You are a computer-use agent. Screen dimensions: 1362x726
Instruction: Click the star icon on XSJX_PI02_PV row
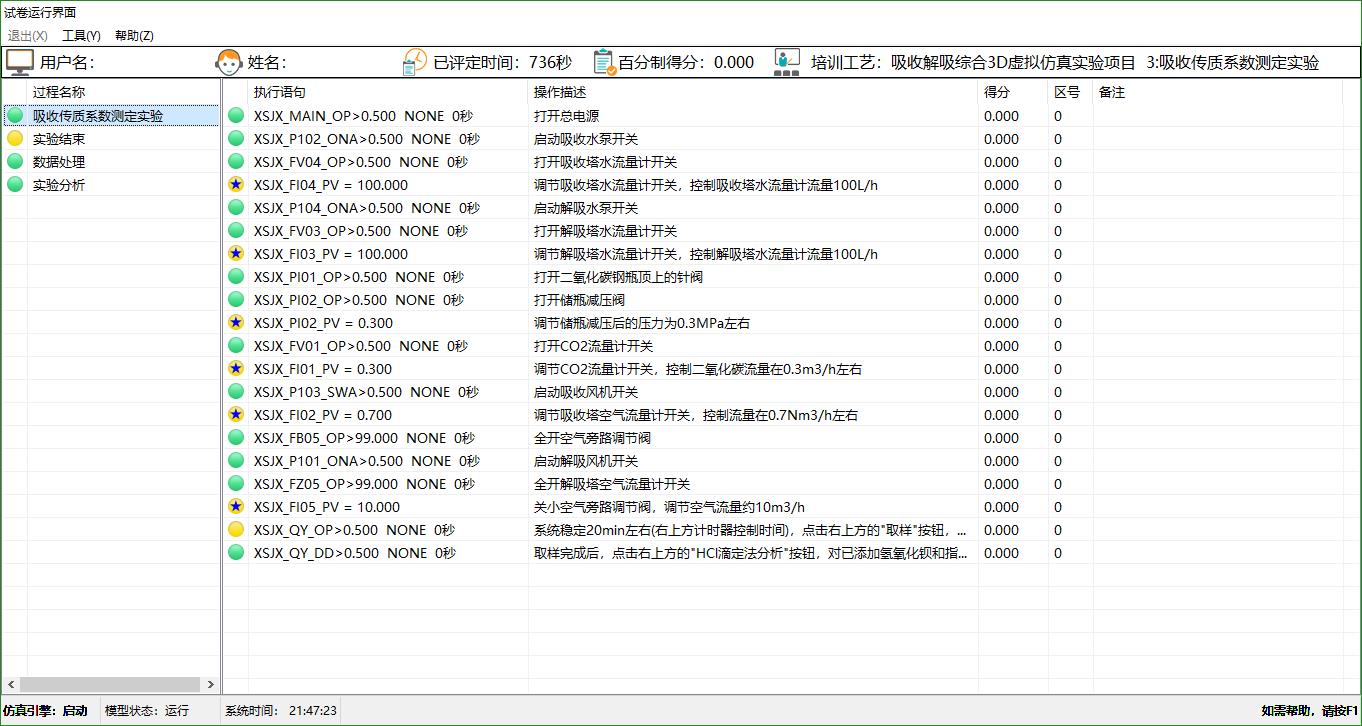pos(236,323)
